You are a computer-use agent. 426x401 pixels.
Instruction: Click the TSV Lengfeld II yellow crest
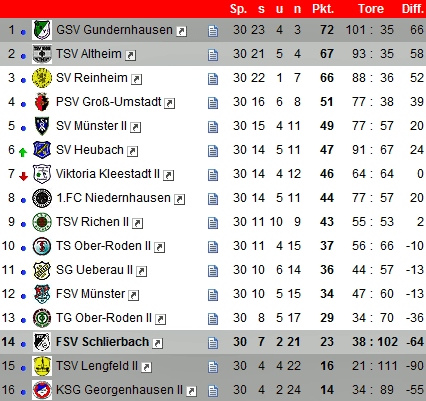(42, 366)
